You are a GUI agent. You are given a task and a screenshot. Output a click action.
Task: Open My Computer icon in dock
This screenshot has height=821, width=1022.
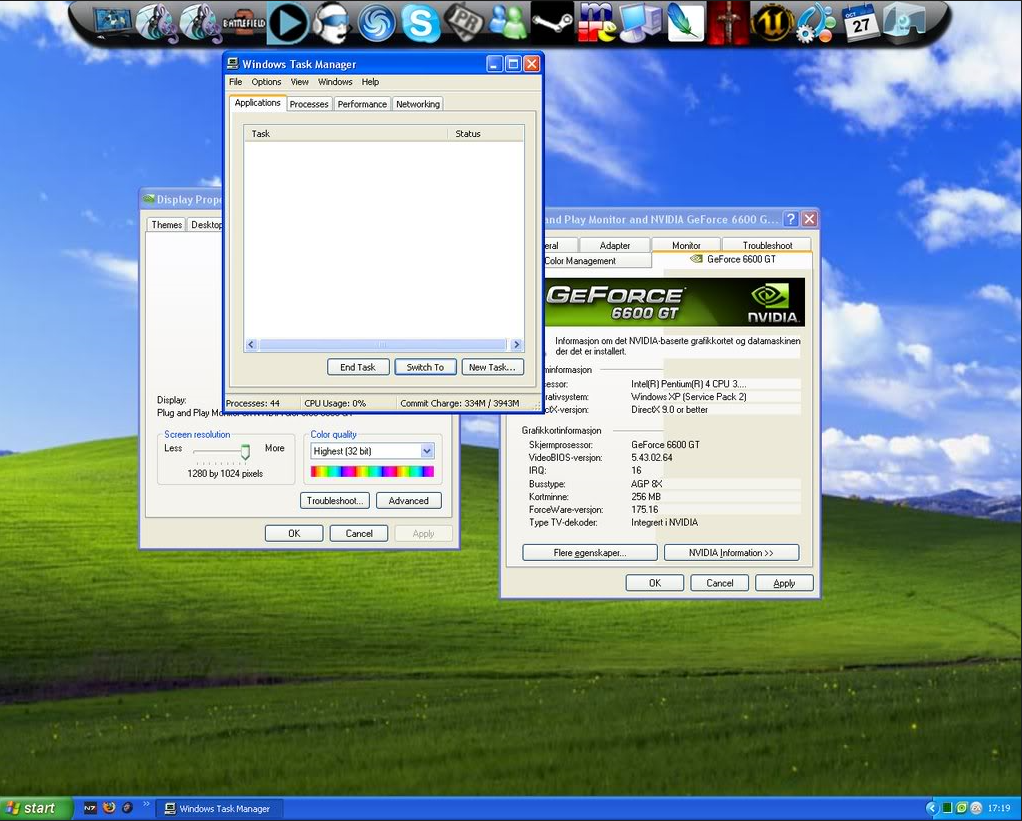(641, 23)
